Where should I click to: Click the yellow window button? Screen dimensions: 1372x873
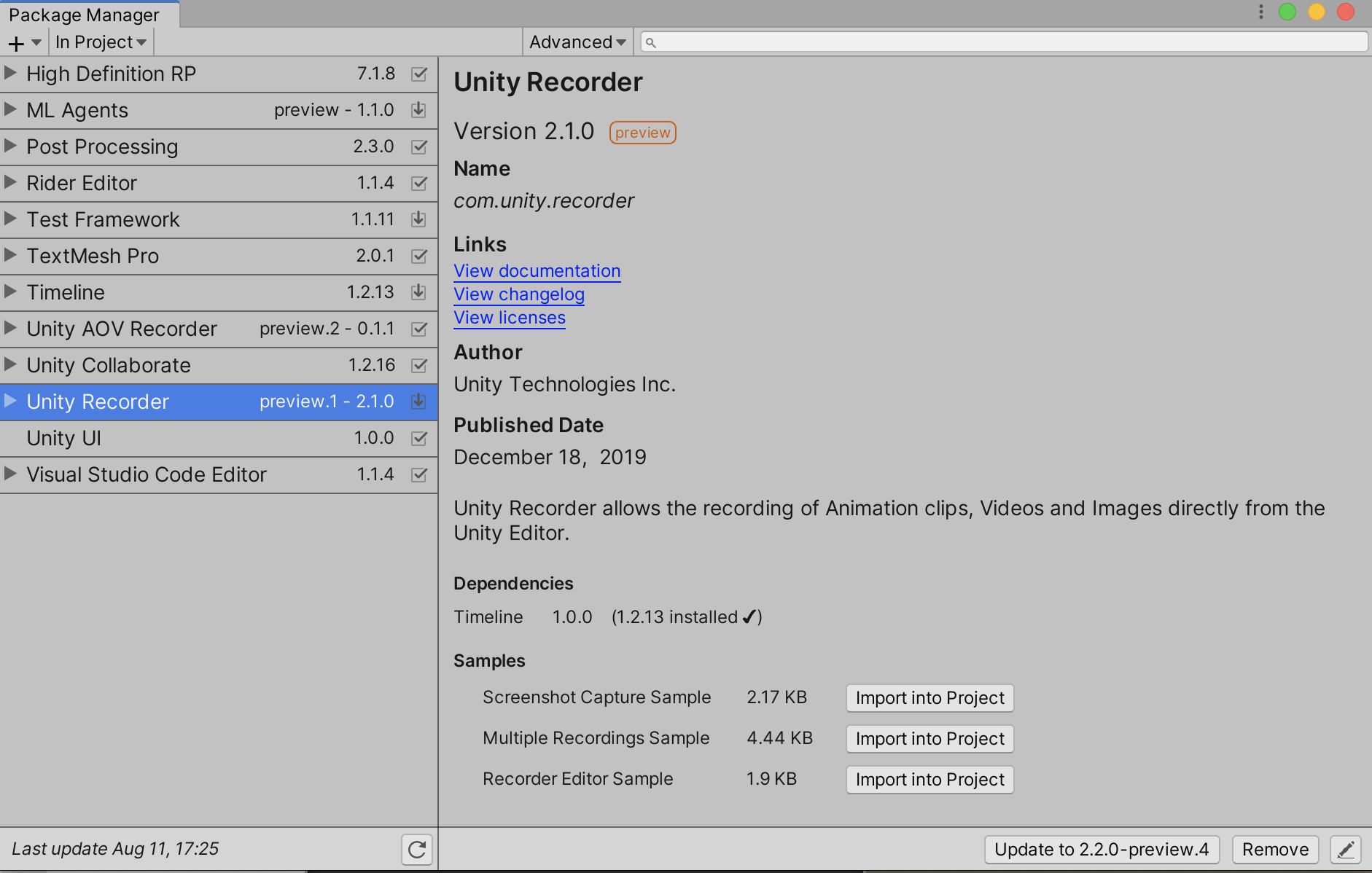(x=1317, y=12)
